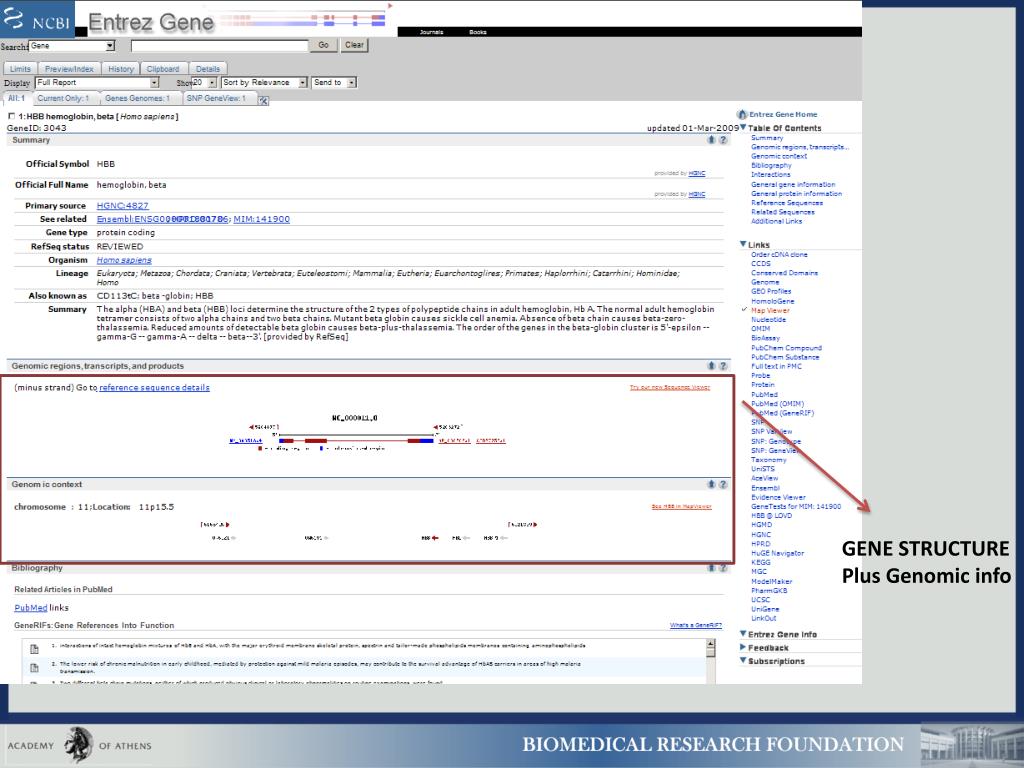Open OMIM in sidebar Links
1024x768 pixels.
(760, 328)
